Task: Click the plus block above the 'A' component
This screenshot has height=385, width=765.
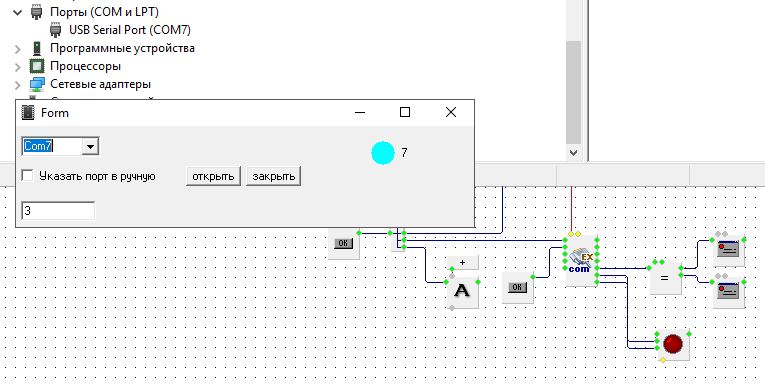Action: pos(463,262)
